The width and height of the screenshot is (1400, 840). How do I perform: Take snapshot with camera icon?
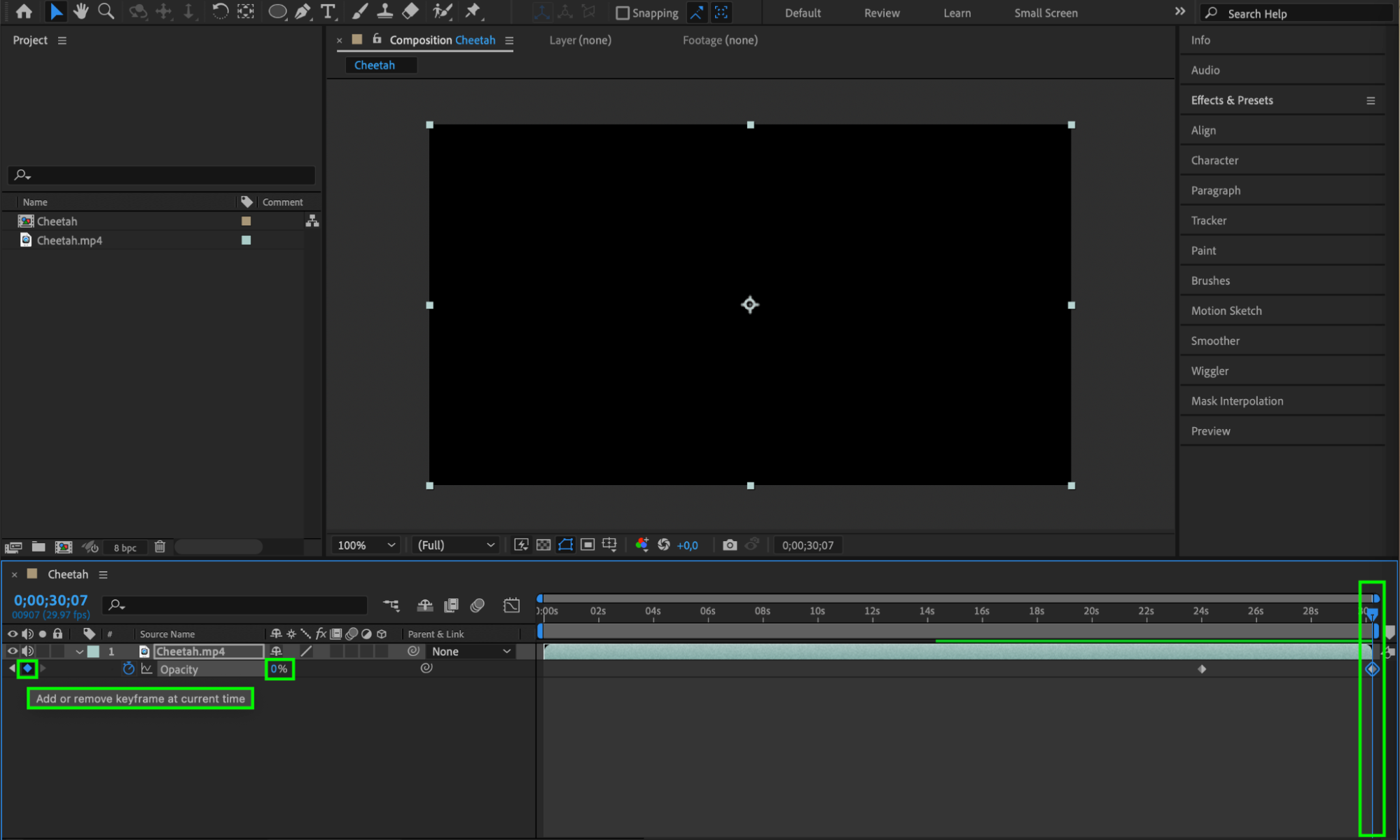click(x=729, y=545)
